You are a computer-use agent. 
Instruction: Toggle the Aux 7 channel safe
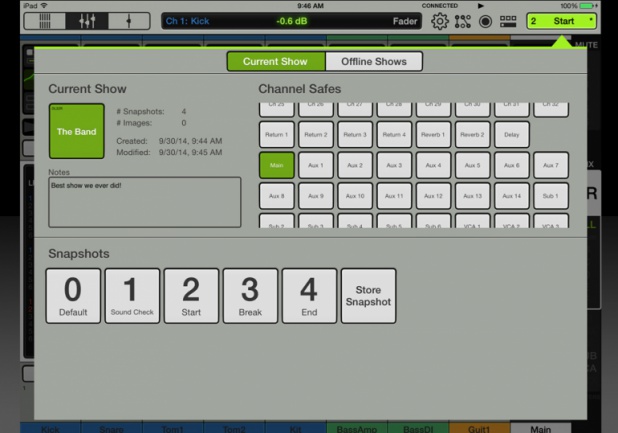pyautogui.click(x=551, y=165)
